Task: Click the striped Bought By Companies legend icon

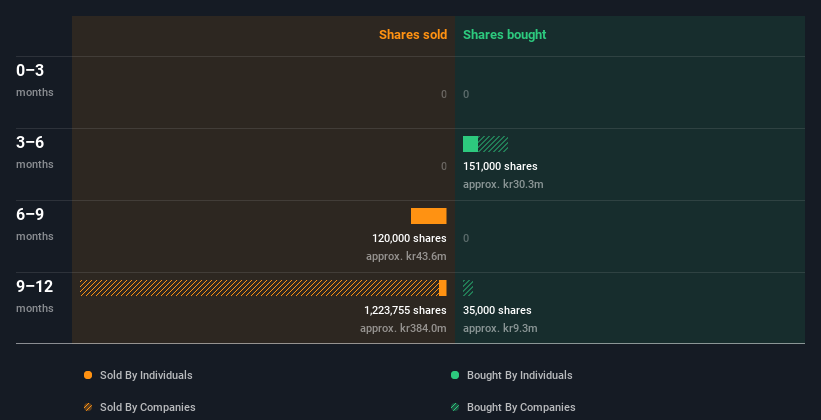Action: point(455,407)
